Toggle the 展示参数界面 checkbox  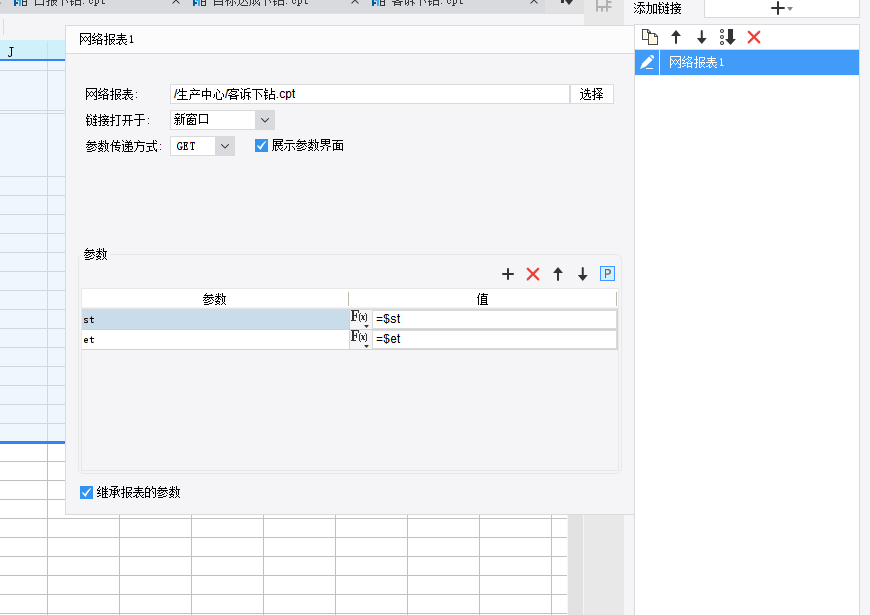click(261, 145)
